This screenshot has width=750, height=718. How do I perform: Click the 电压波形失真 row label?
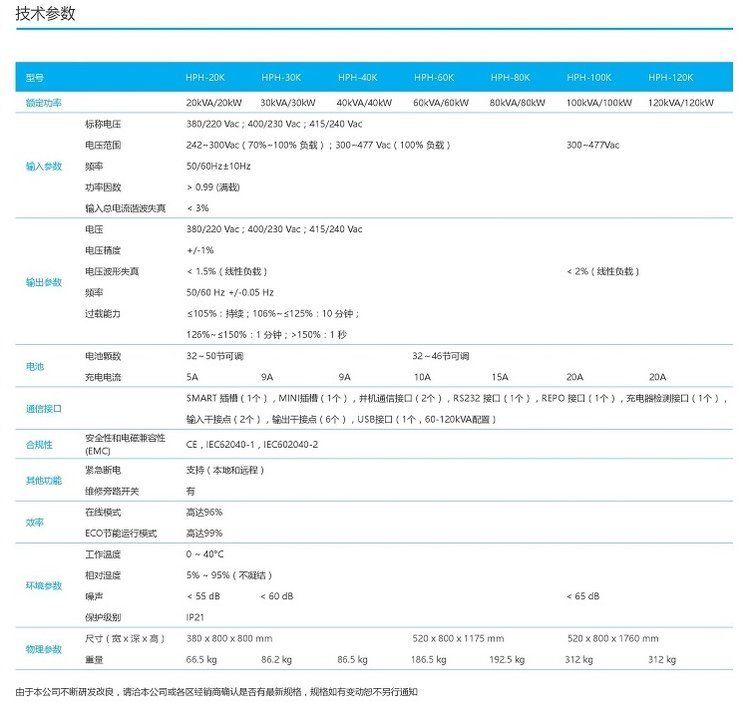pyautogui.click(x=112, y=271)
